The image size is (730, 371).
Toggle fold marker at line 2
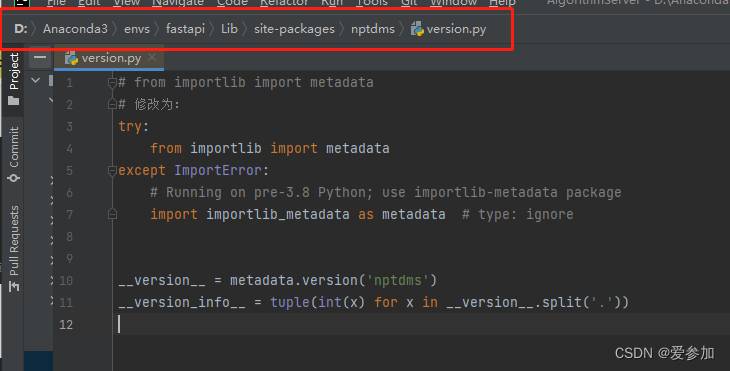(112, 104)
